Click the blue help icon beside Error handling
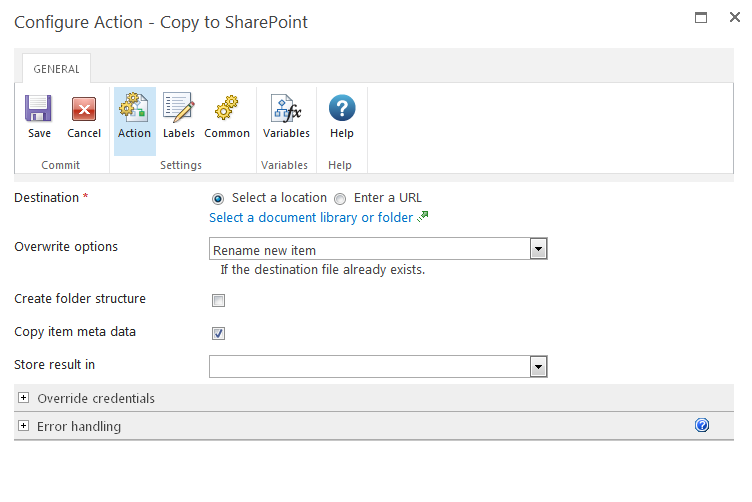Viewport: 752px width, 502px height. click(x=702, y=426)
